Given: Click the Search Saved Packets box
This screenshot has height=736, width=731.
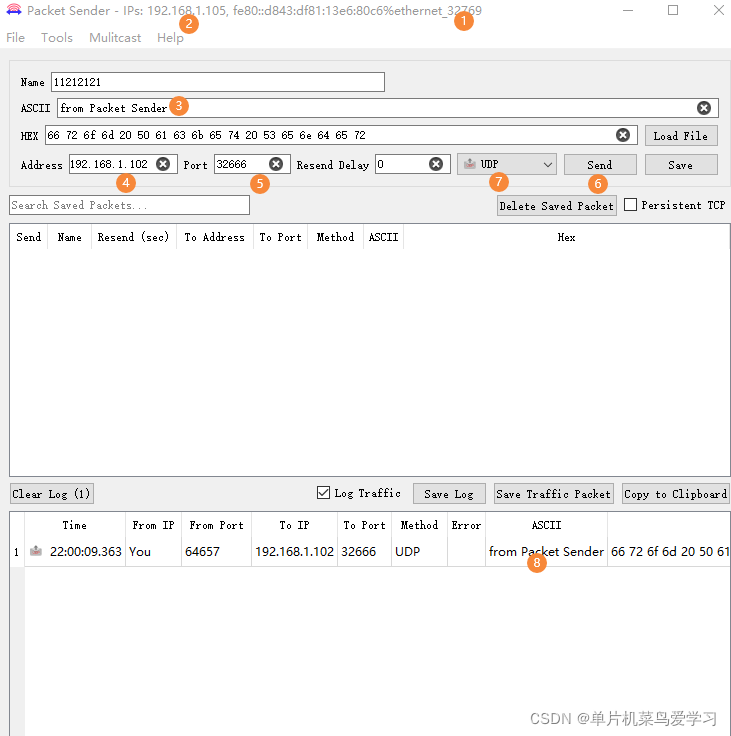Looking at the screenshot, I should click(x=129, y=205).
